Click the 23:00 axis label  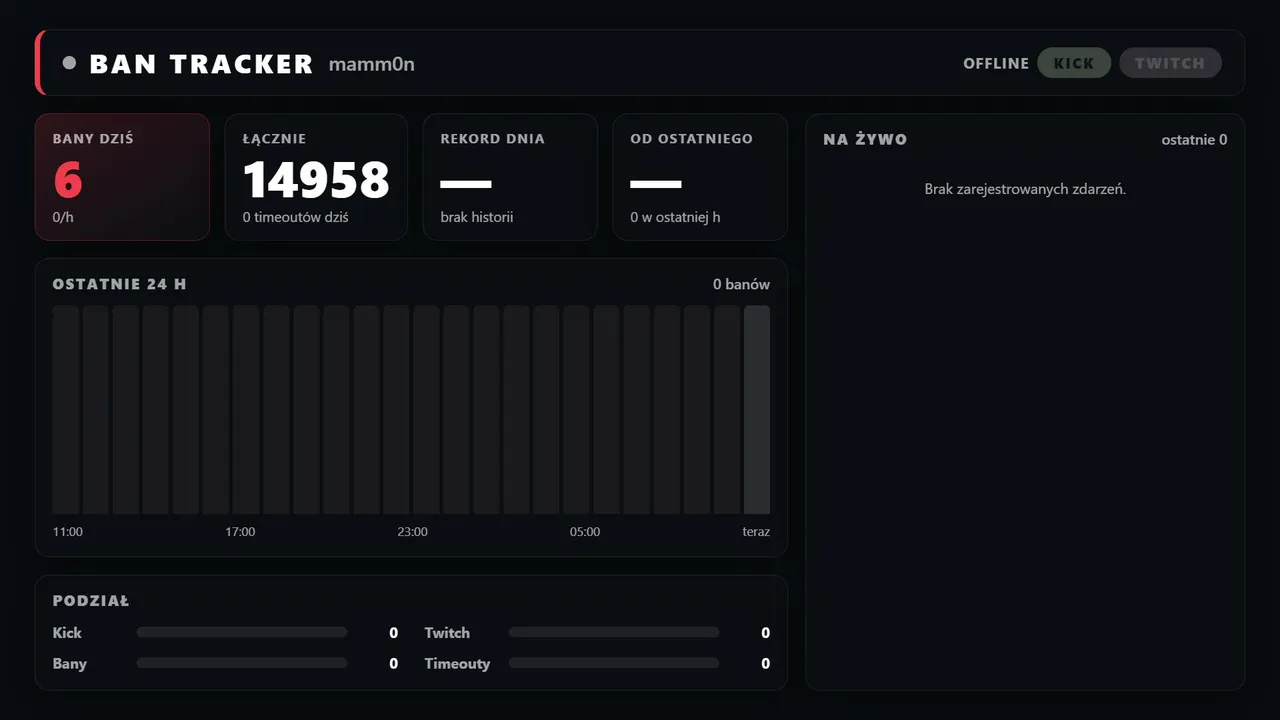pos(412,532)
